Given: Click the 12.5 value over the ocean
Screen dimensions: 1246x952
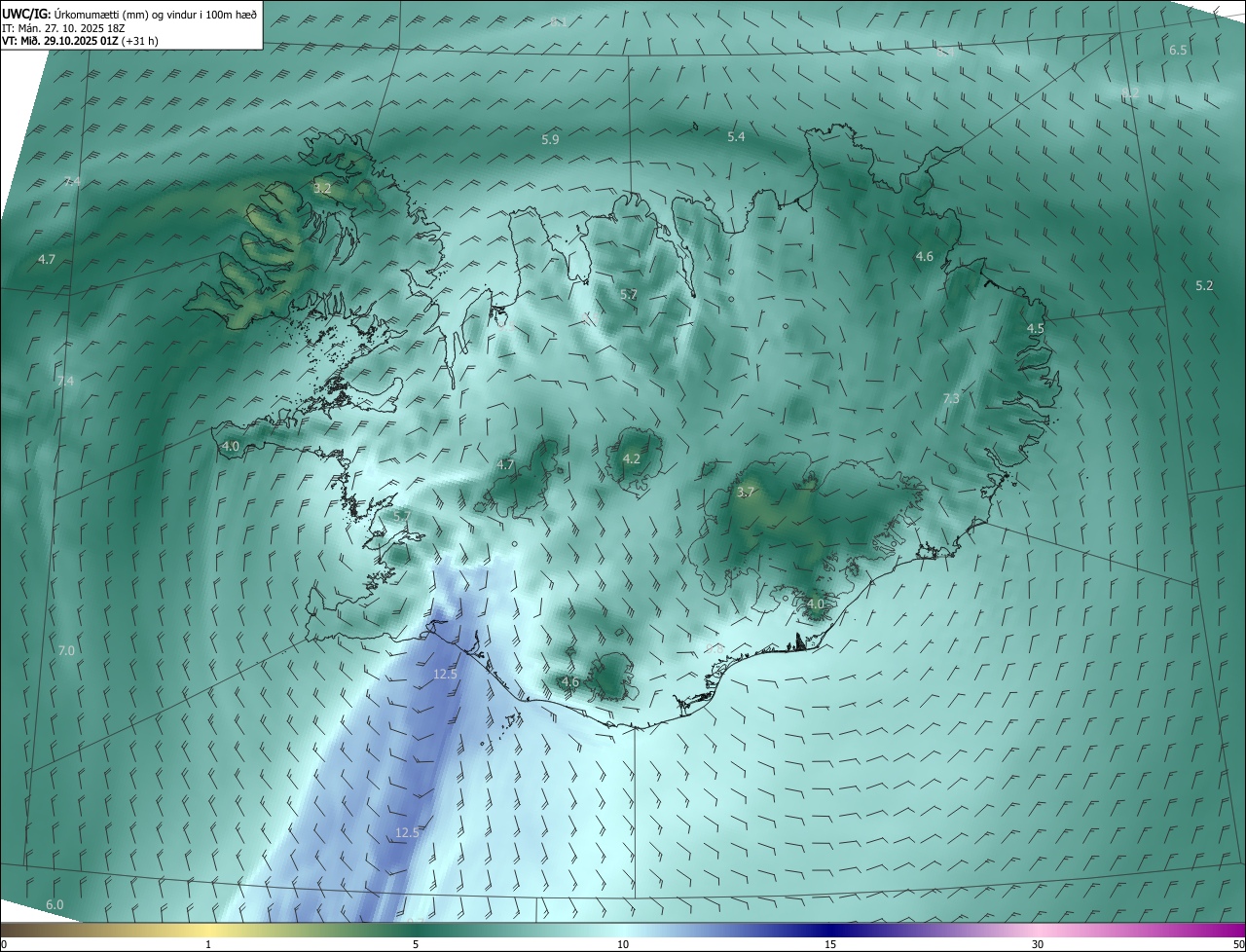Looking at the screenshot, I should (x=407, y=832).
